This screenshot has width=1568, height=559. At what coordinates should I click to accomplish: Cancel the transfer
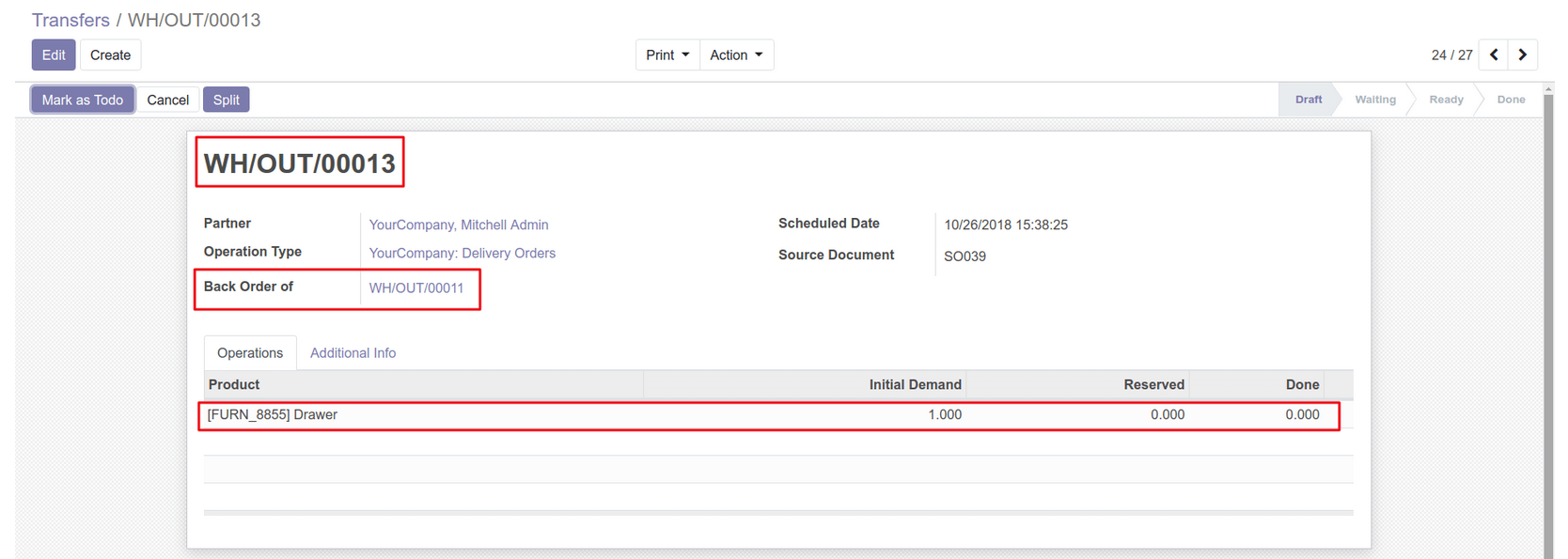[x=167, y=100]
